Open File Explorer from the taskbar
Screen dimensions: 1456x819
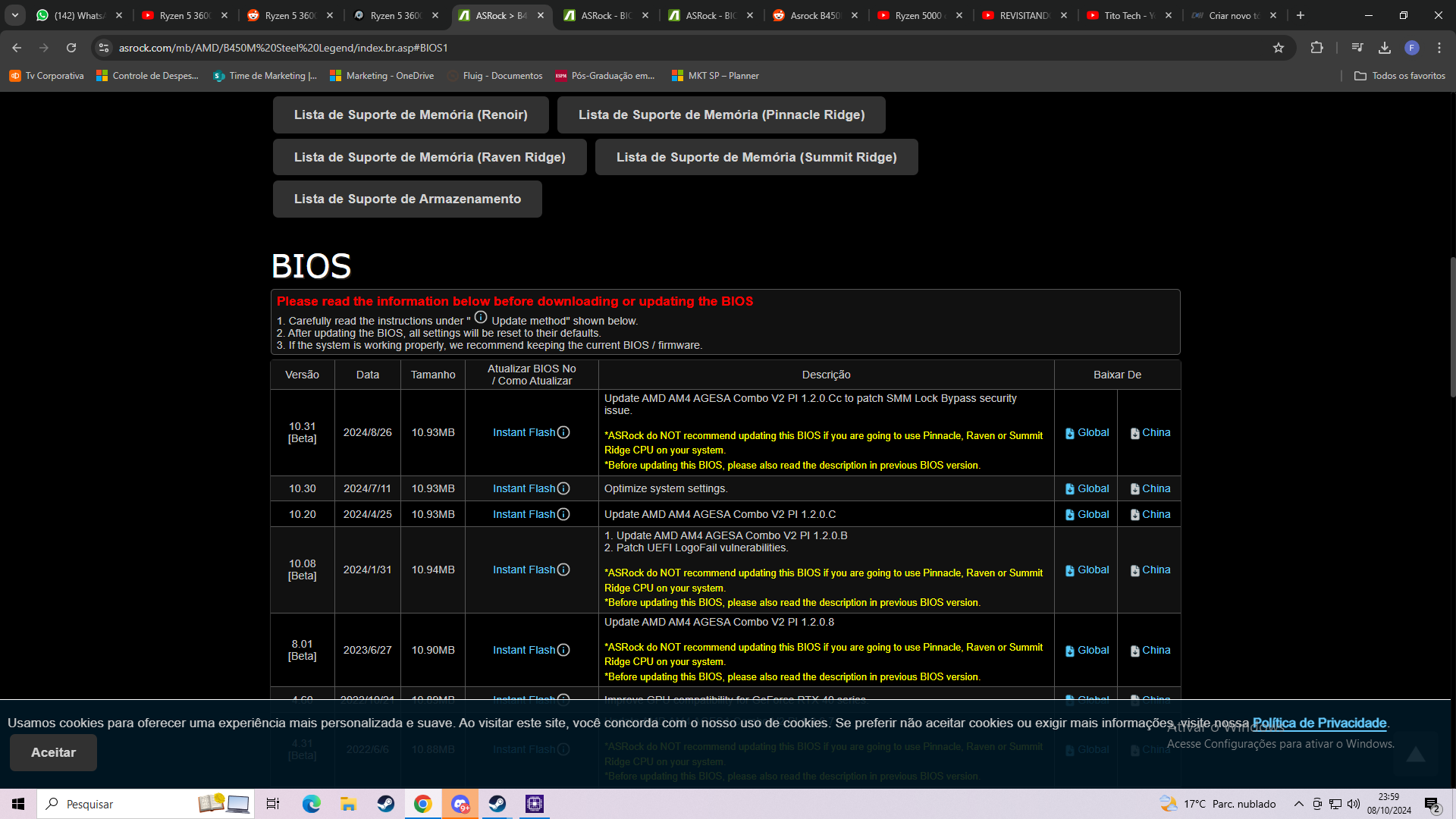pos(348,804)
